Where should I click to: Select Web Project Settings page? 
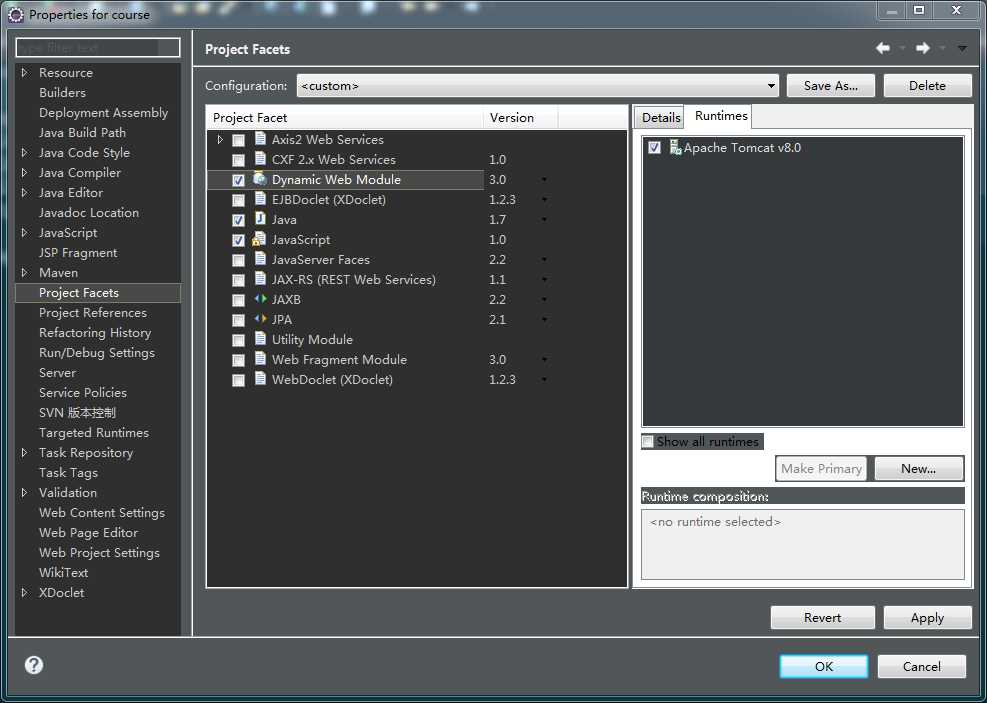click(99, 553)
